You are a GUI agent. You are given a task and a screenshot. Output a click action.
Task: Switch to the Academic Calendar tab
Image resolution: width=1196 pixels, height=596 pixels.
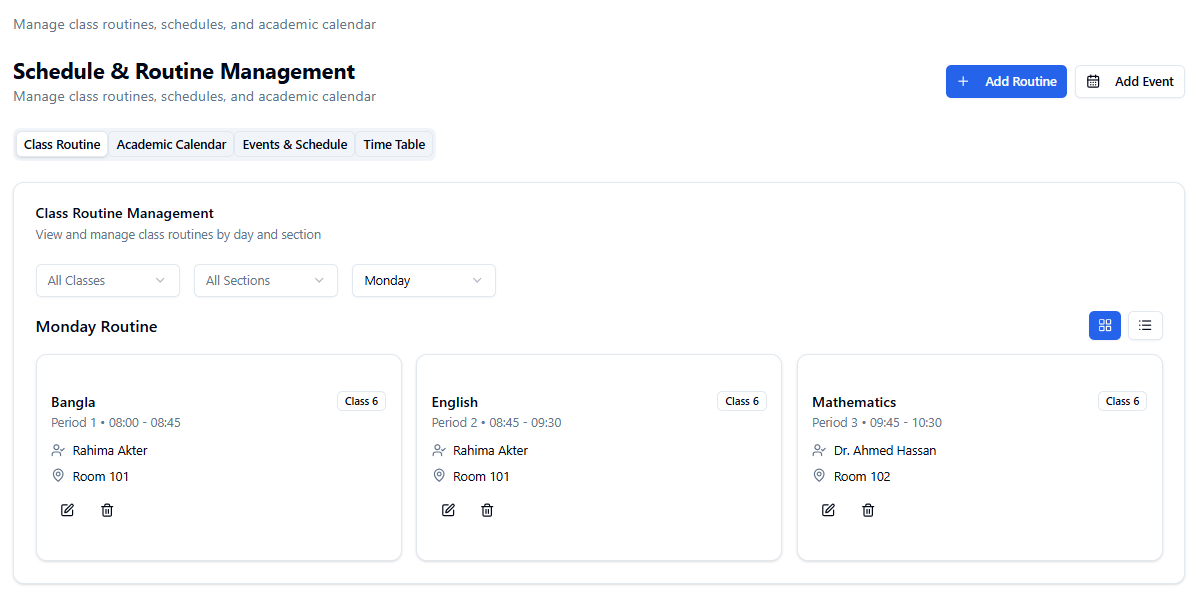(x=171, y=145)
